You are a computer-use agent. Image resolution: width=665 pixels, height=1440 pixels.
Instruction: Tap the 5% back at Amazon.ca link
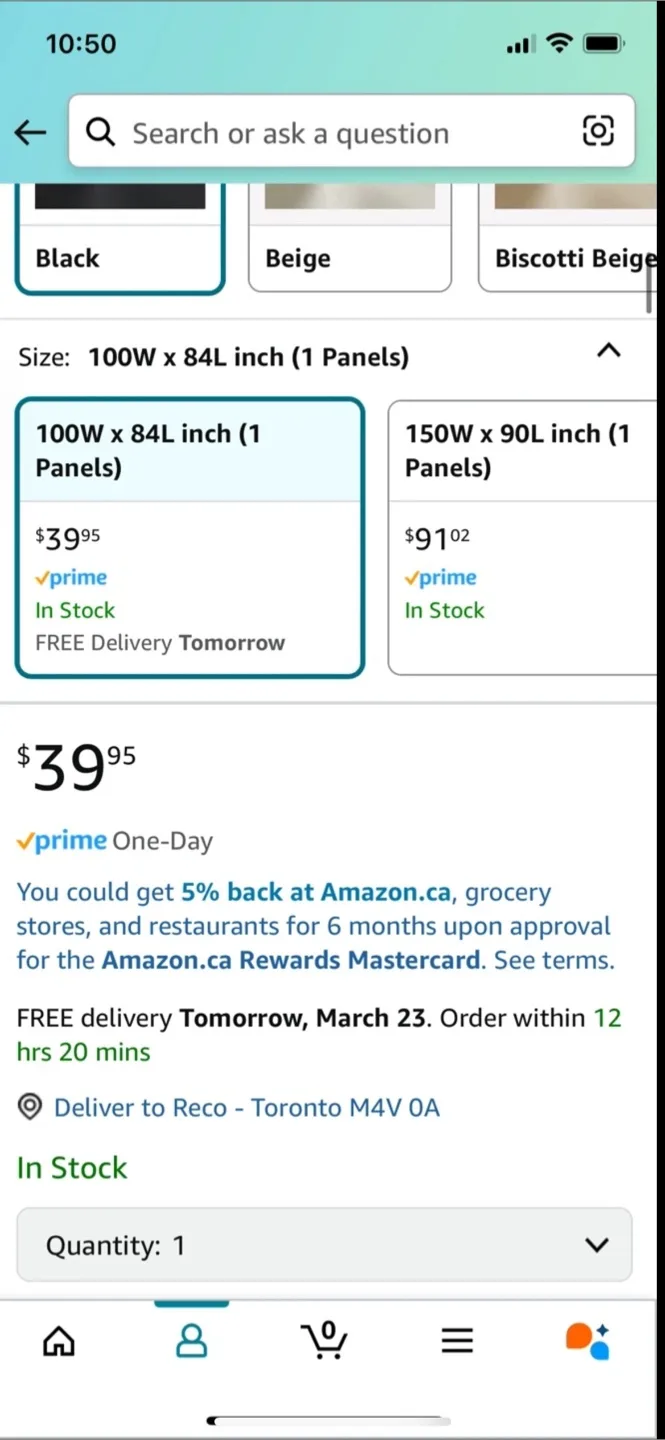pyautogui.click(x=315, y=892)
